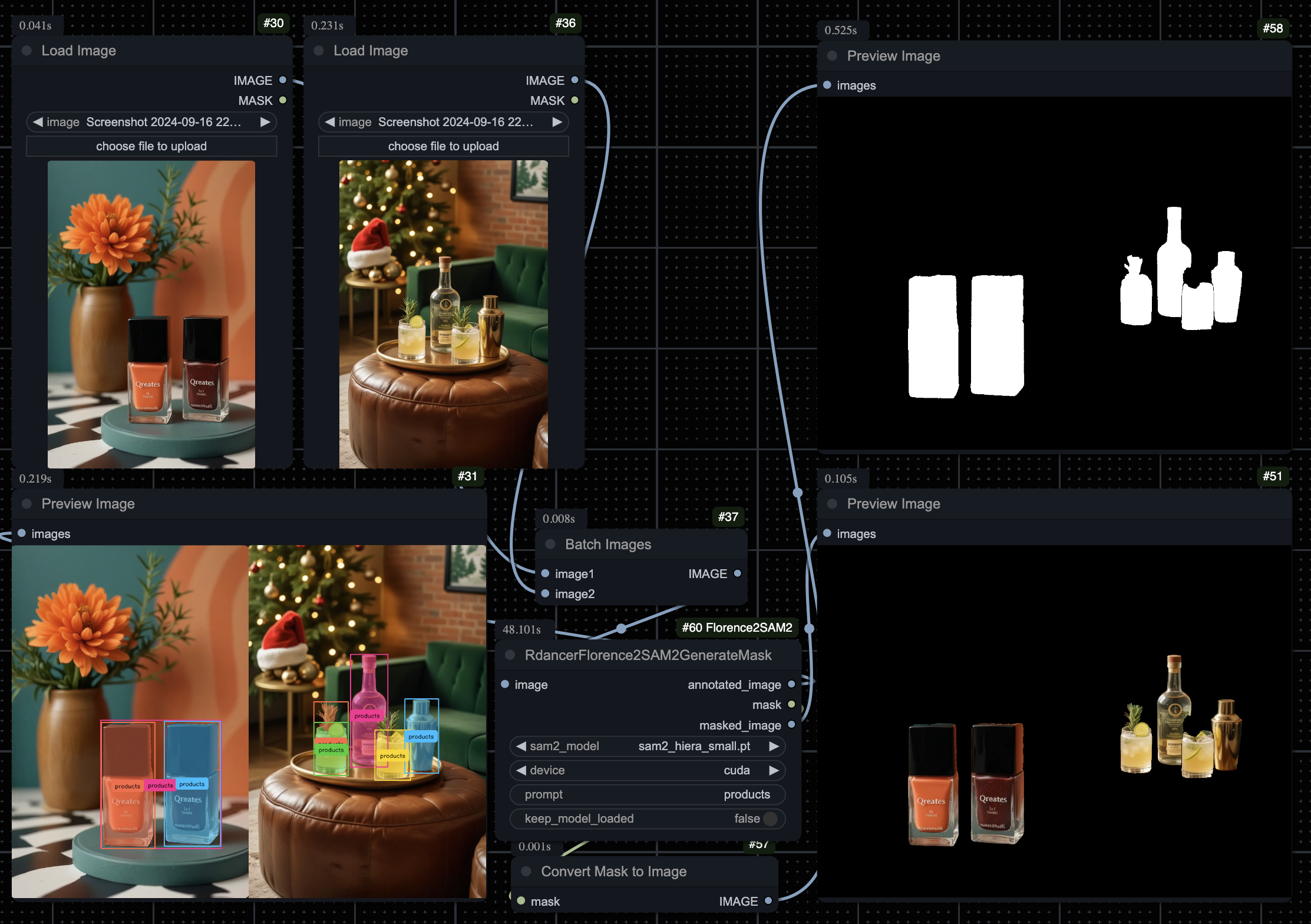Click the Batch Images node title

pos(608,544)
